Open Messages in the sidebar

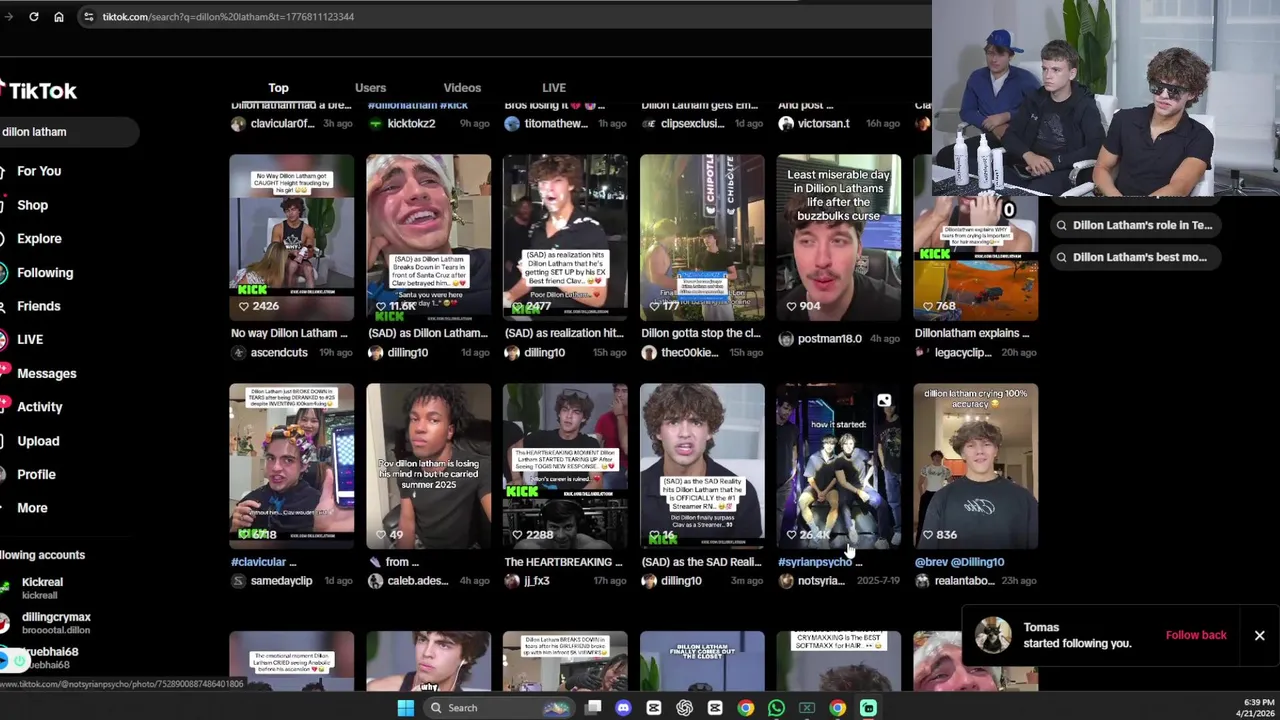coord(46,374)
